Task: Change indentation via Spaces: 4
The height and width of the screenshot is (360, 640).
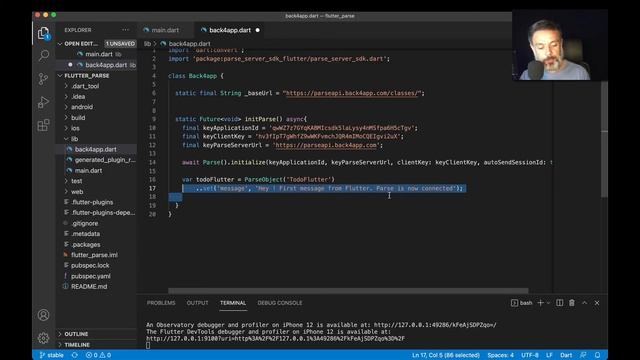Action: tap(500, 355)
